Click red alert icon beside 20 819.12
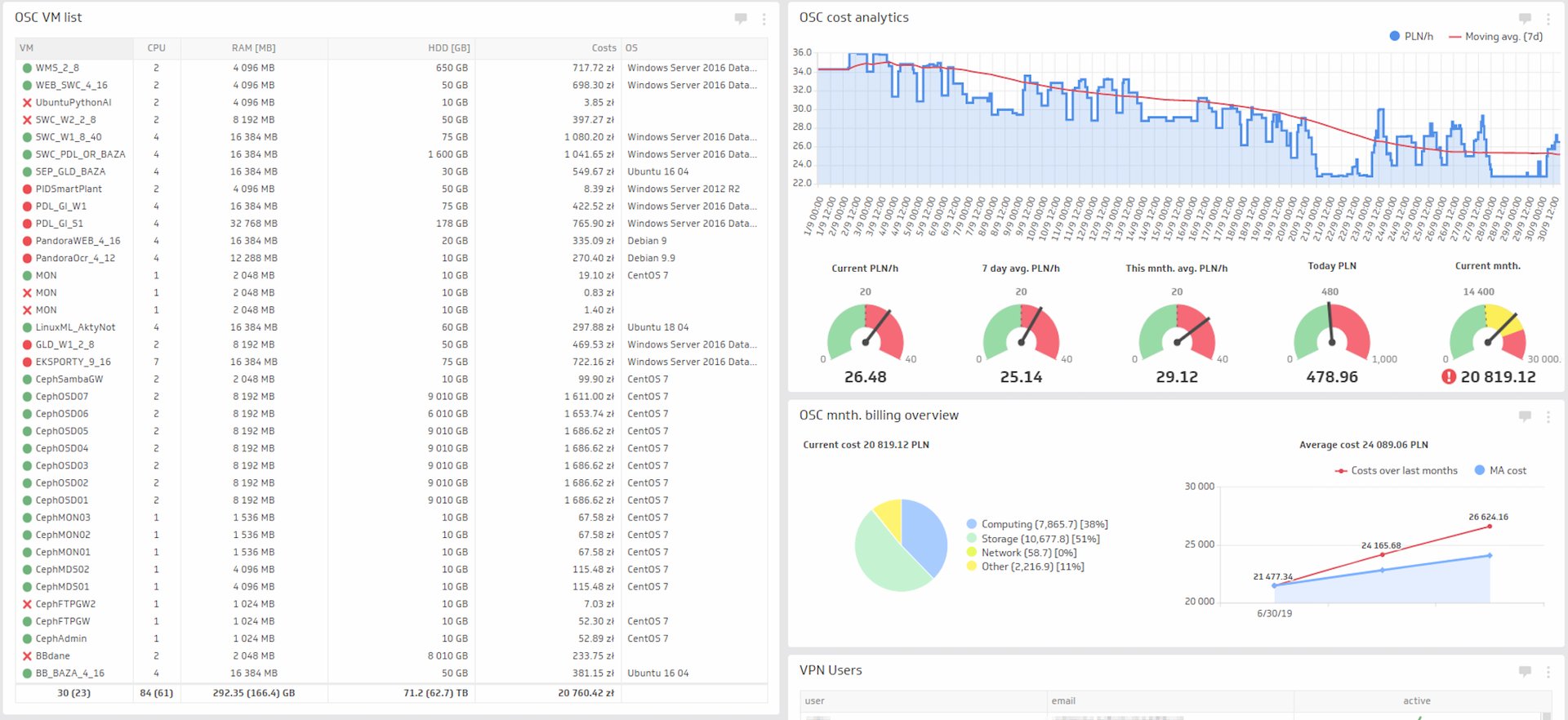 (1449, 377)
